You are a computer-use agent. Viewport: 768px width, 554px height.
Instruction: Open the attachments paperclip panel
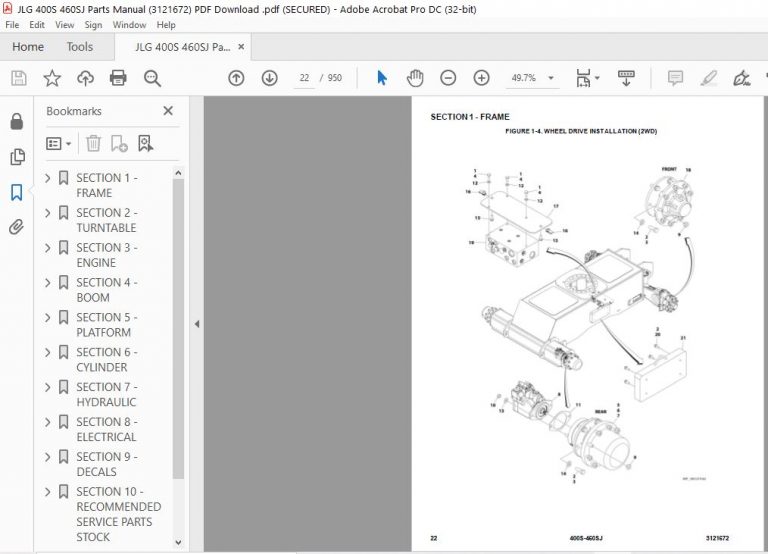coord(17,227)
